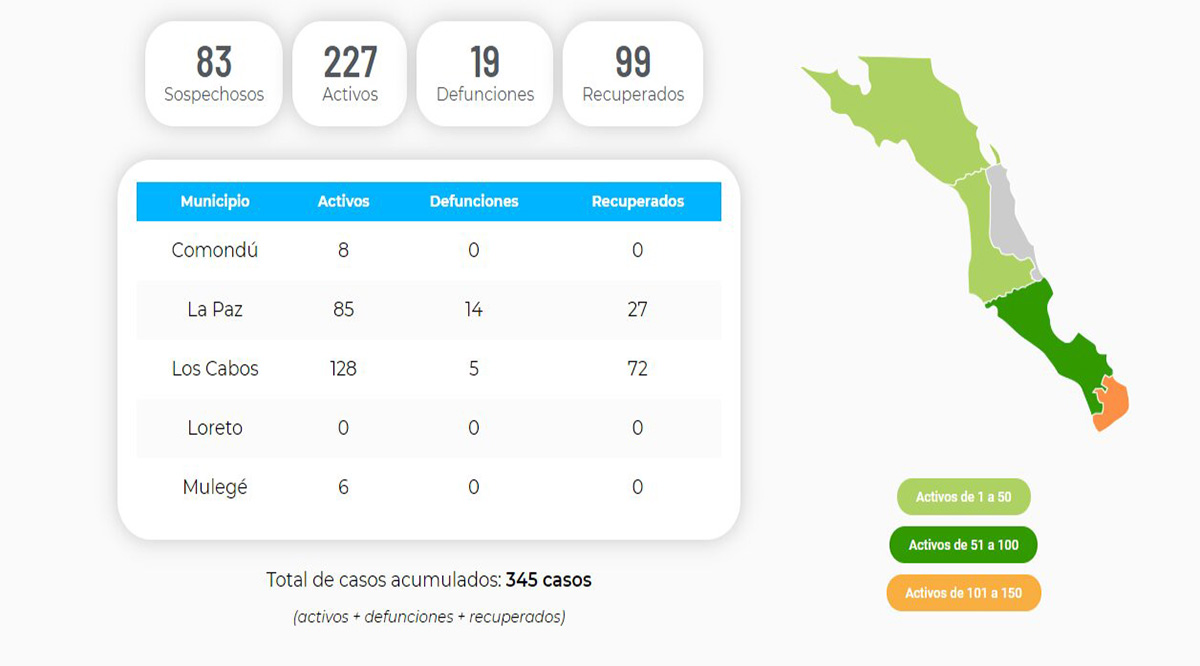The width and height of the screenshot is (1200, 666).
Task: Click the 99 Recuperados summary card
Action: [x=633, y=74]
